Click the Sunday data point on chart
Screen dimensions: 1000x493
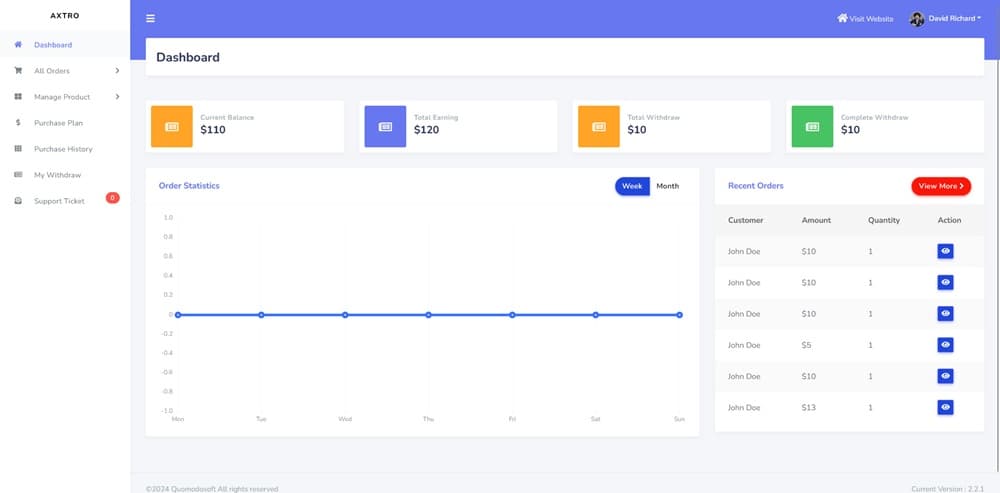click(x=679, y=315)
